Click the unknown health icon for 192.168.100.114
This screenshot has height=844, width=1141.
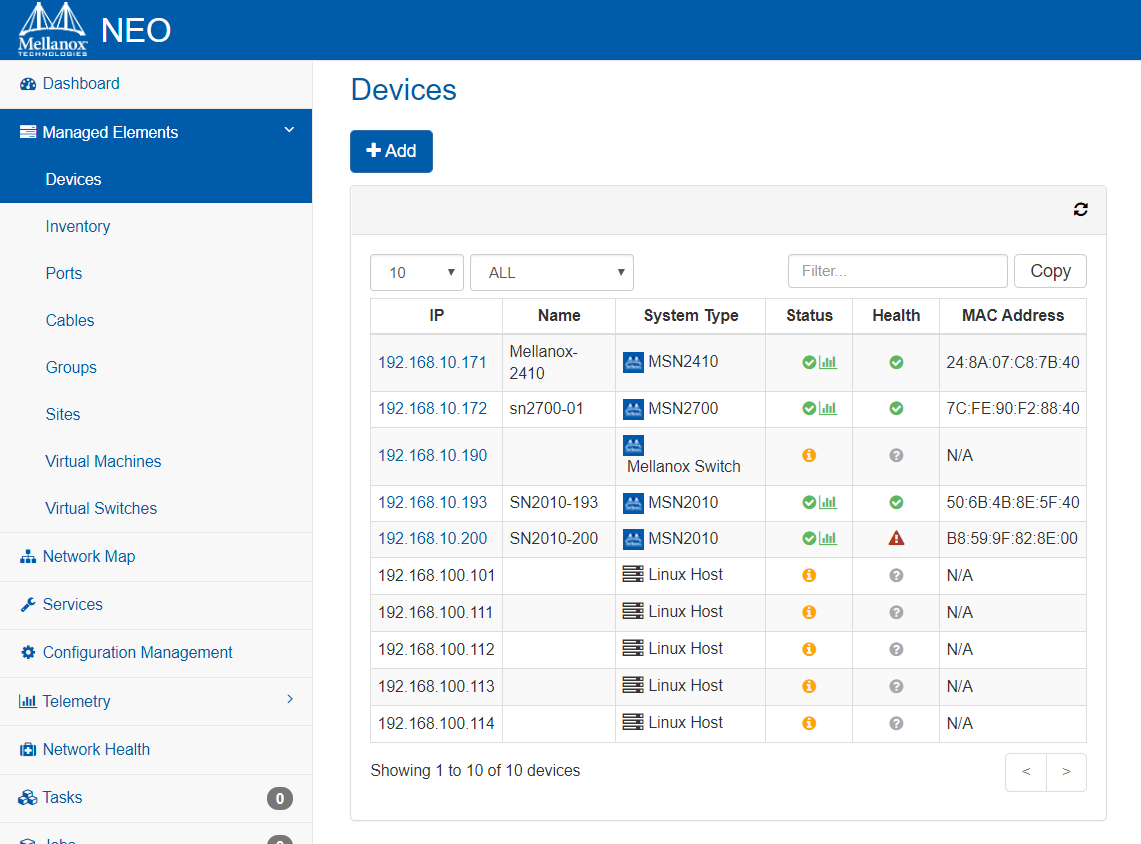point(896,724)
